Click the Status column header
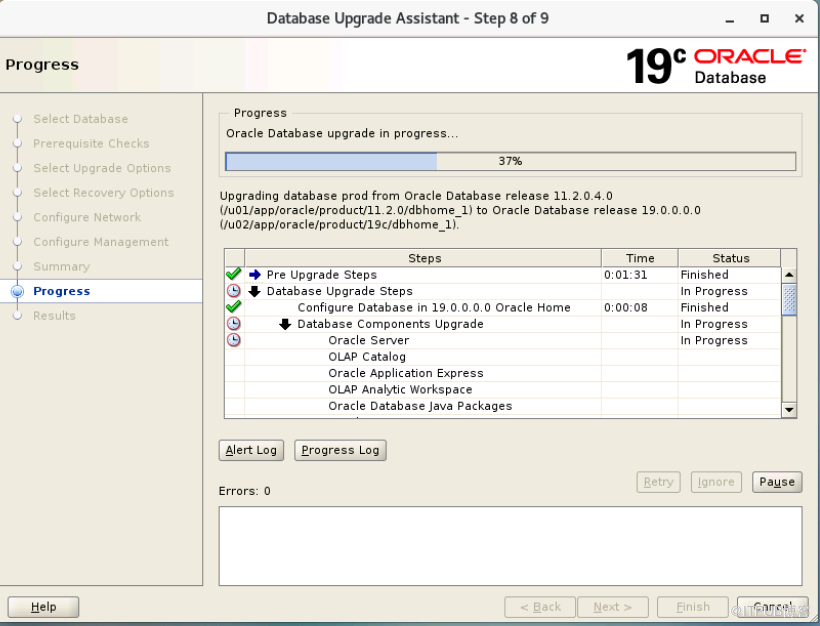 pos(730,258)
